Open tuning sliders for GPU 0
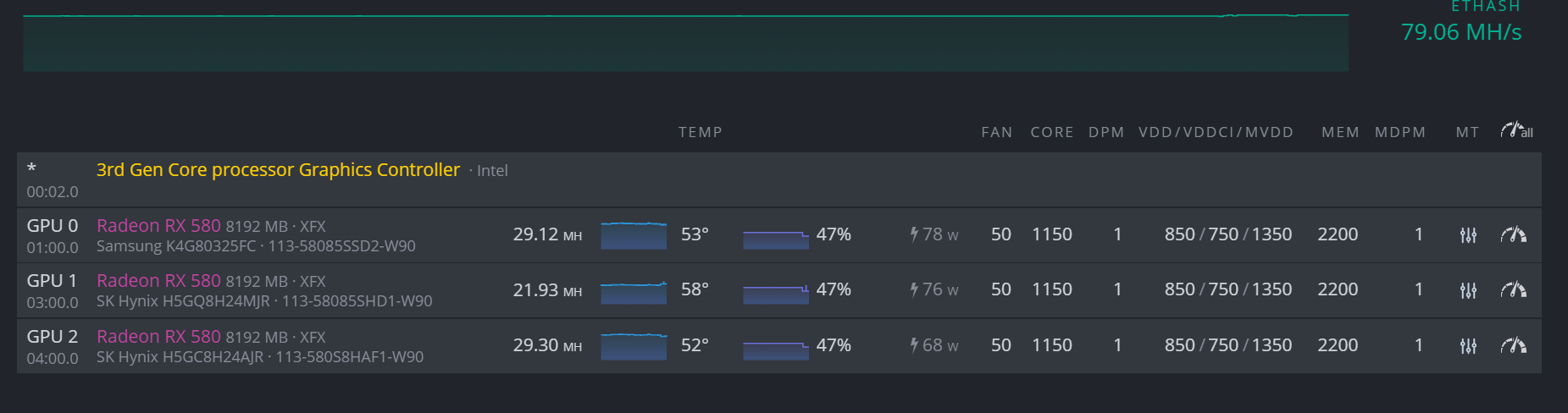 (x=1468, y=235)
